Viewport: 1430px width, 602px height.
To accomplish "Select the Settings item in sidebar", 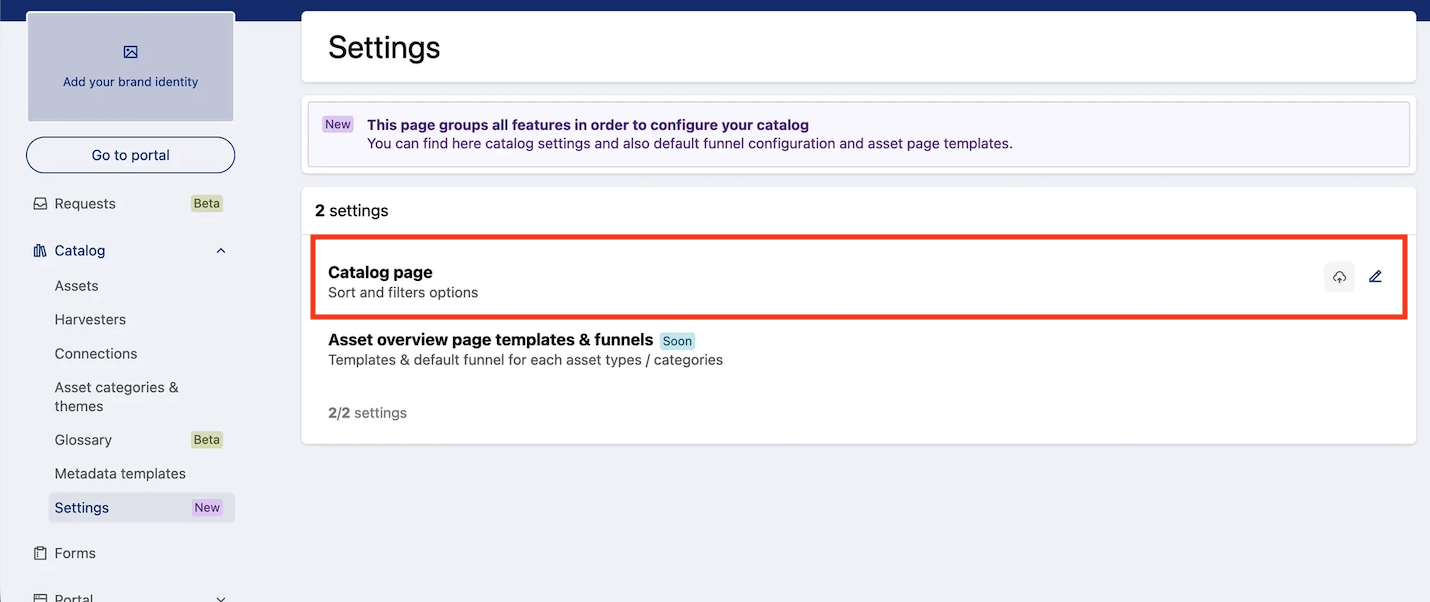I will click(x=141, y=508).
